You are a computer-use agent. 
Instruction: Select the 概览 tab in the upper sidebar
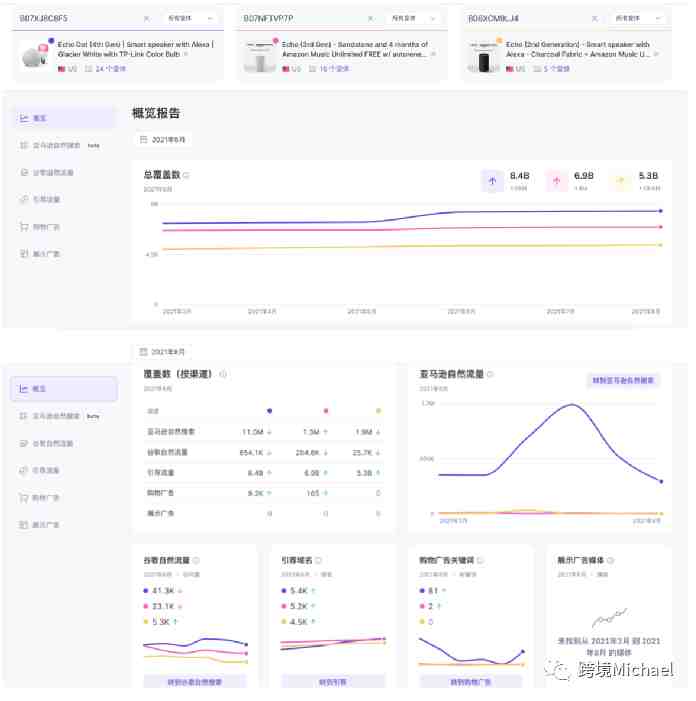(x=39, y=118)
